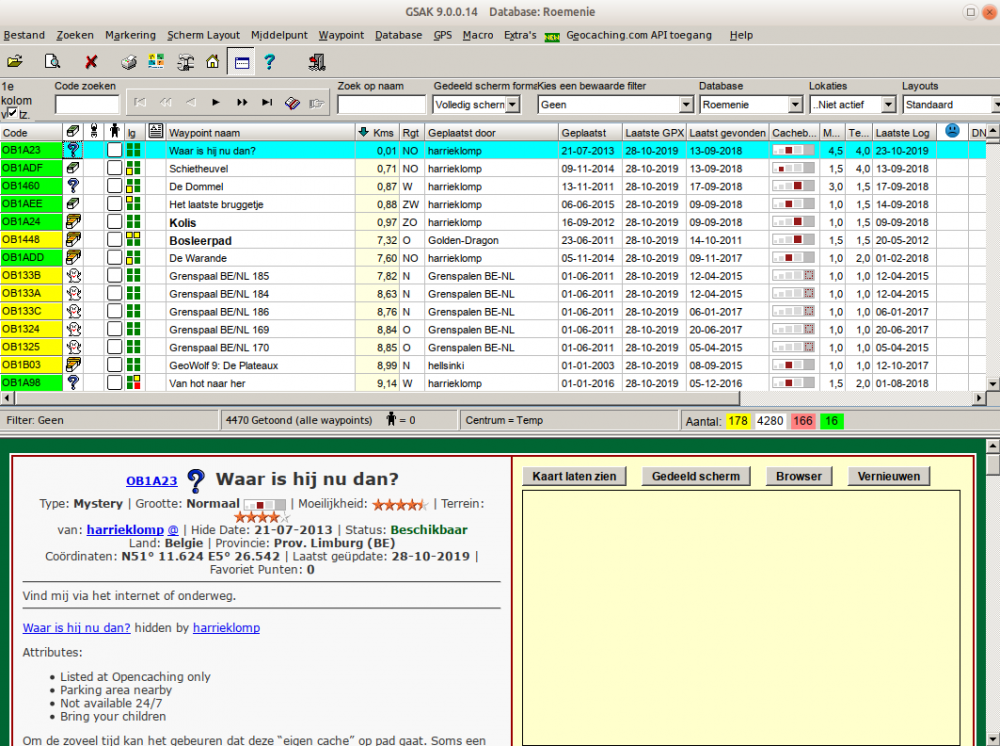The height and width of the screenshot is (746, 1000).
Task: Open the Standaard layouts dropdown
Action: tap(994, 104)
